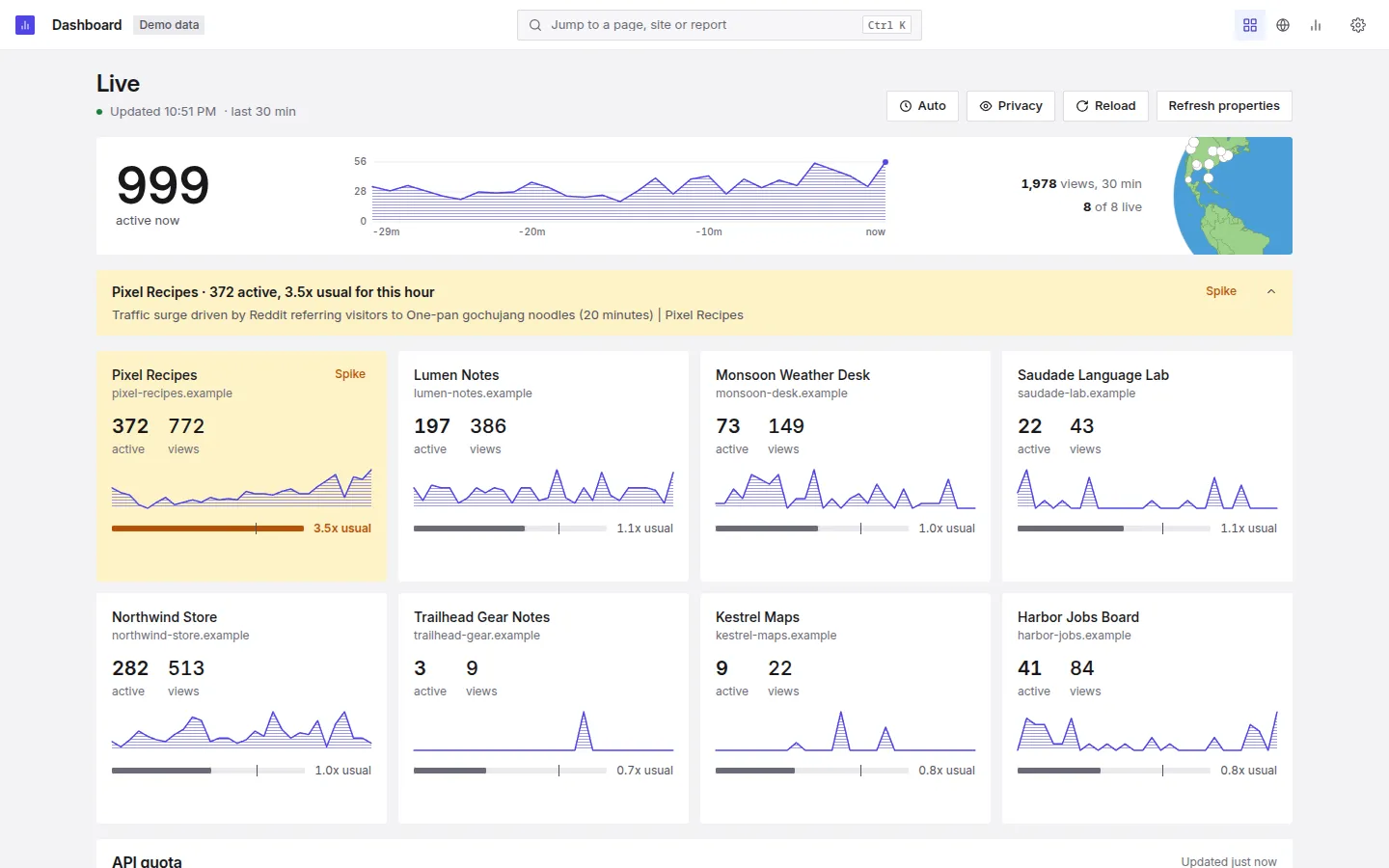Click kestrel-maps.example domain text
The width and height of the screenshot is (1389, 868).
[776, 636]
